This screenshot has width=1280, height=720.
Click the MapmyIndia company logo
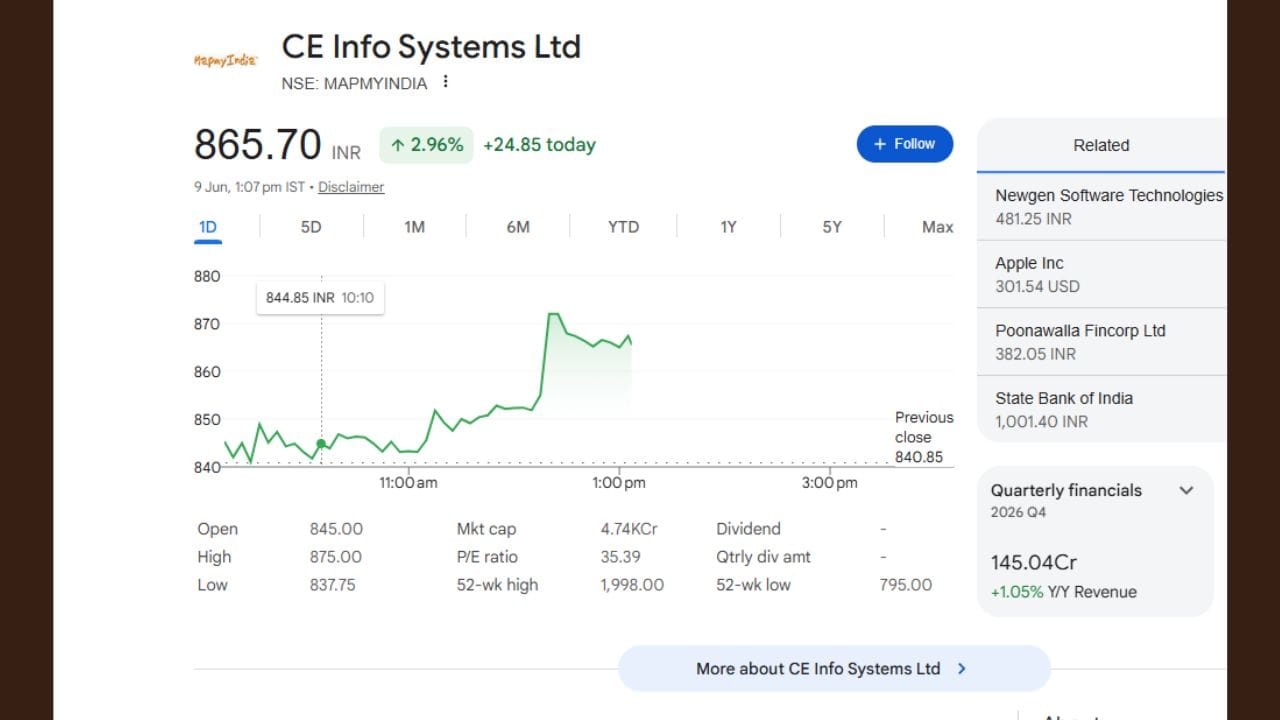[x=225, y=60]
